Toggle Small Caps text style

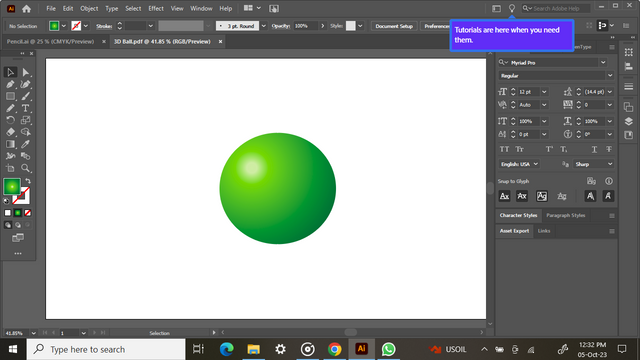(520, 149)
